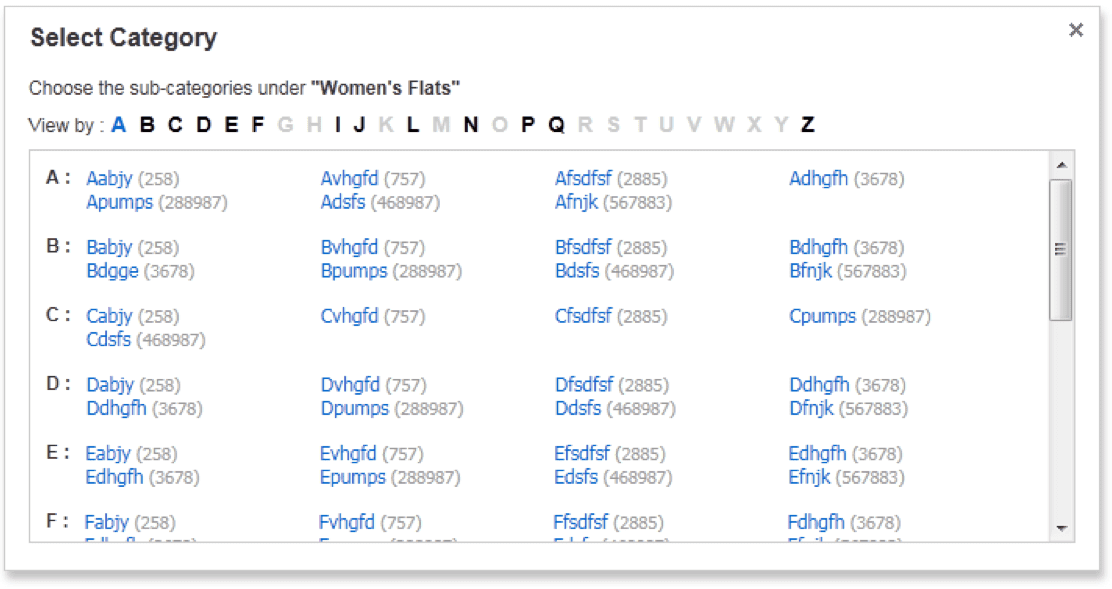Screen dimensions: 1112x589
Task: Select letter N in View by
Action: [x=470, y=125]
